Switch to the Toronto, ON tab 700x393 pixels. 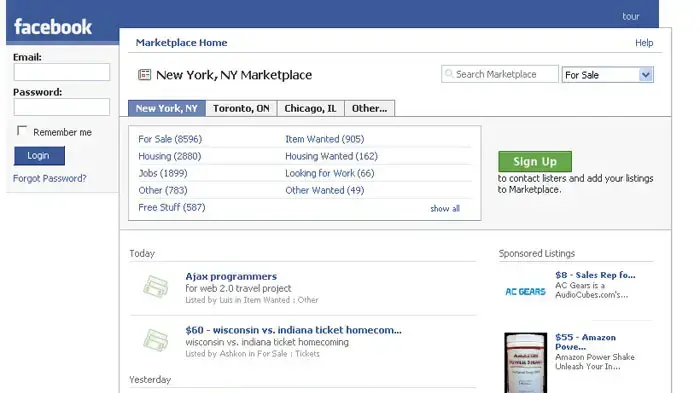(x=241, y=109)
